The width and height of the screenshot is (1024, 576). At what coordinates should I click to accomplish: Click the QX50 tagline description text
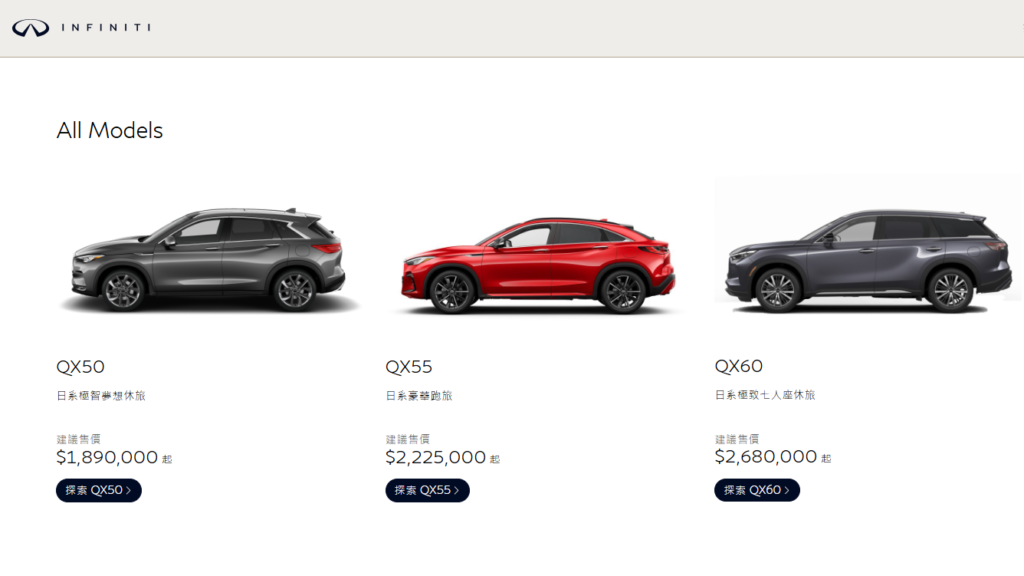pyautogui.click(x=101, y=396)
